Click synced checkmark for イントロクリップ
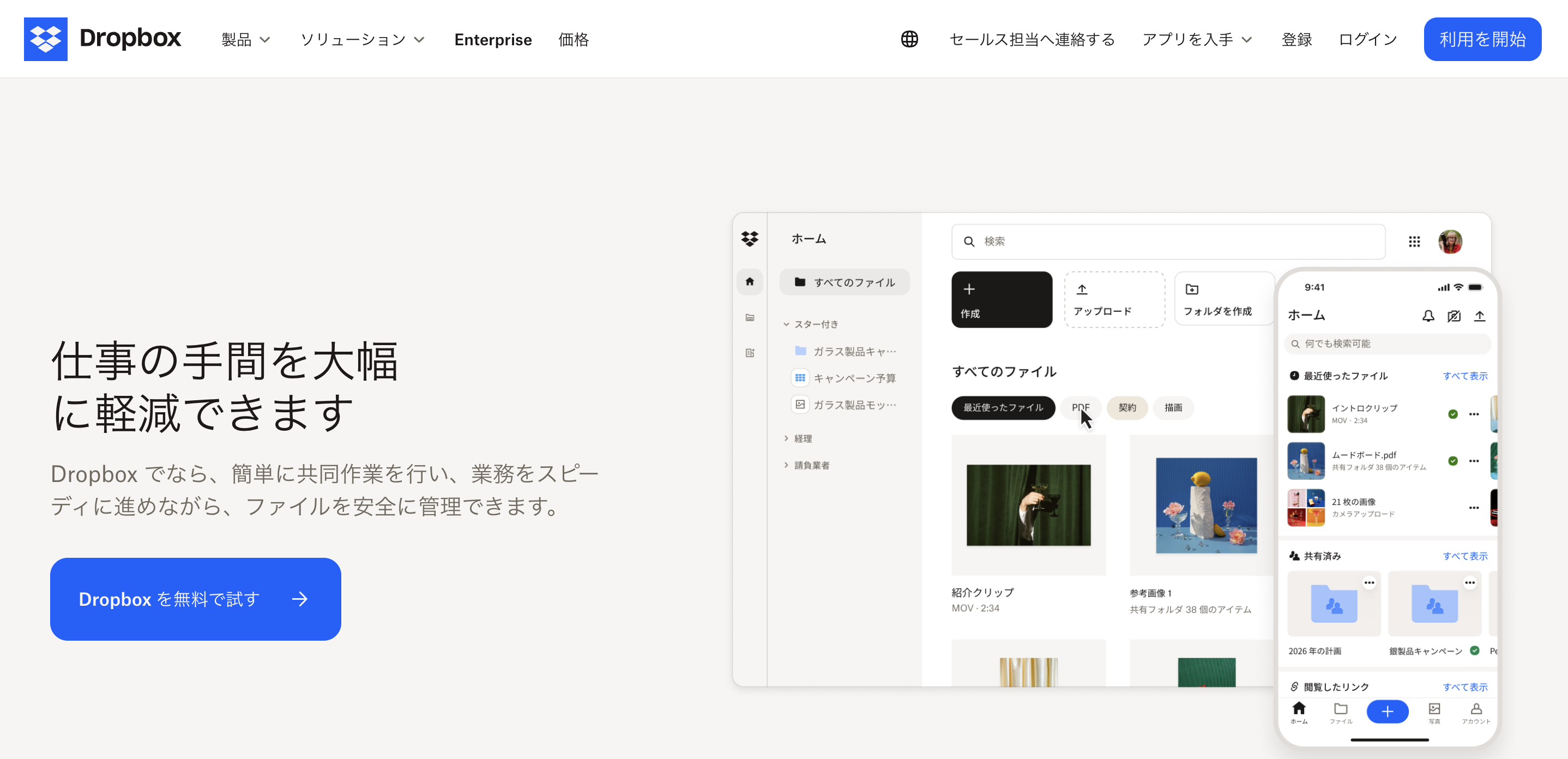This screenshot has width=1568, height=759. (x=1452, y=414)
